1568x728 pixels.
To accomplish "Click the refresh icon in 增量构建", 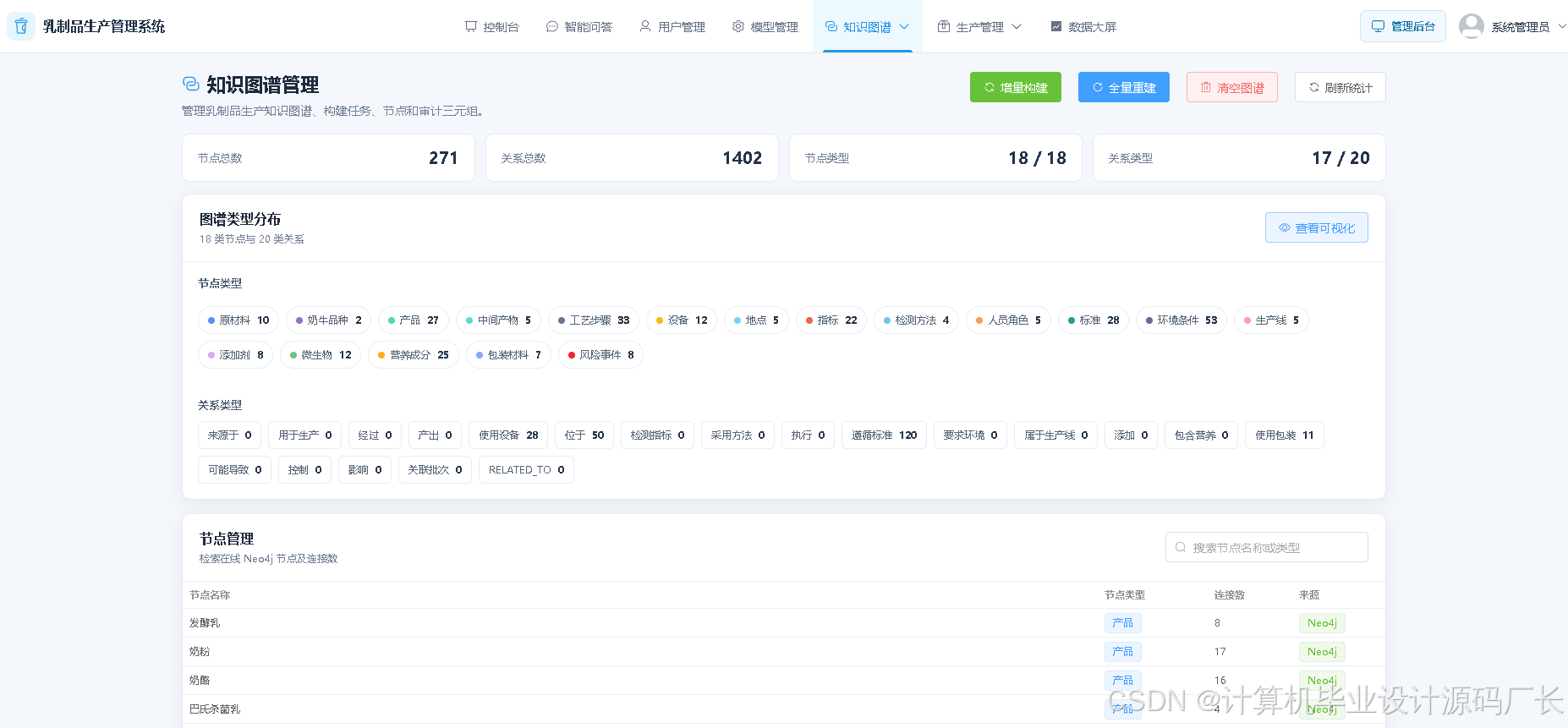I will pyautogui.click(x=990, y=87).
